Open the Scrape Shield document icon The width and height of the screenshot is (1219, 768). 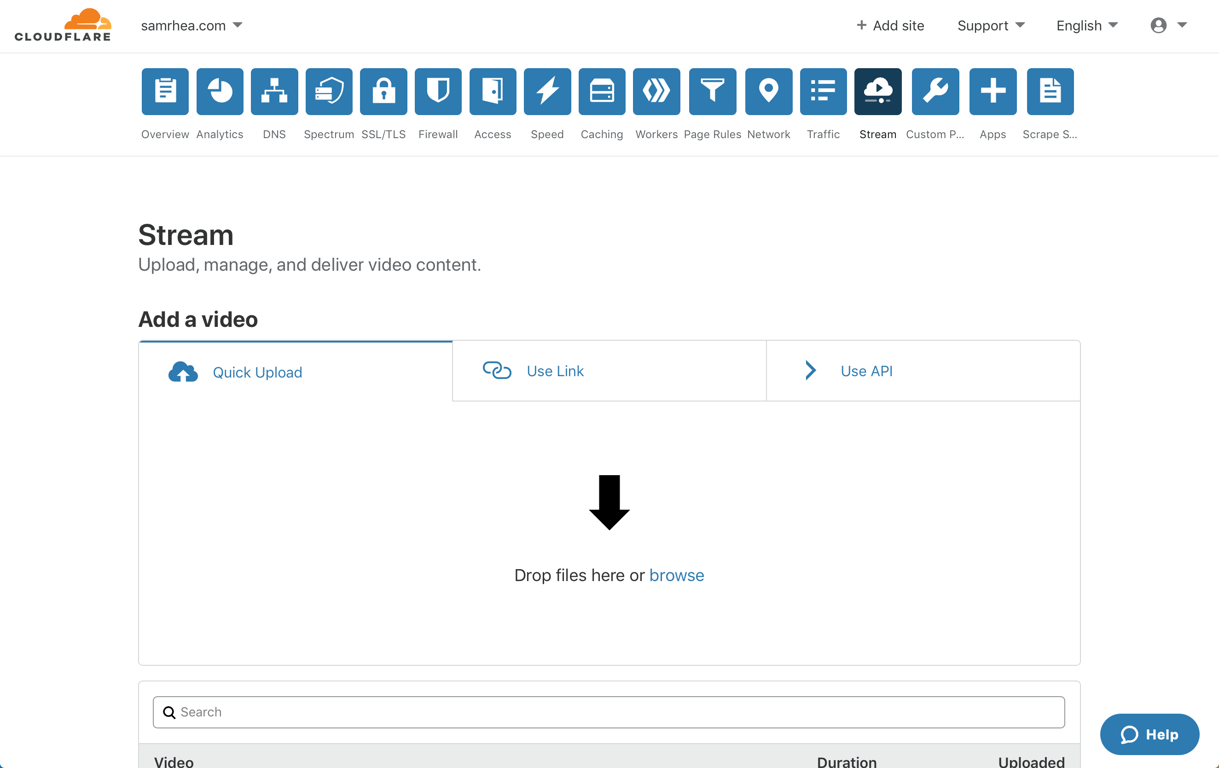[x=1050, y=91]
